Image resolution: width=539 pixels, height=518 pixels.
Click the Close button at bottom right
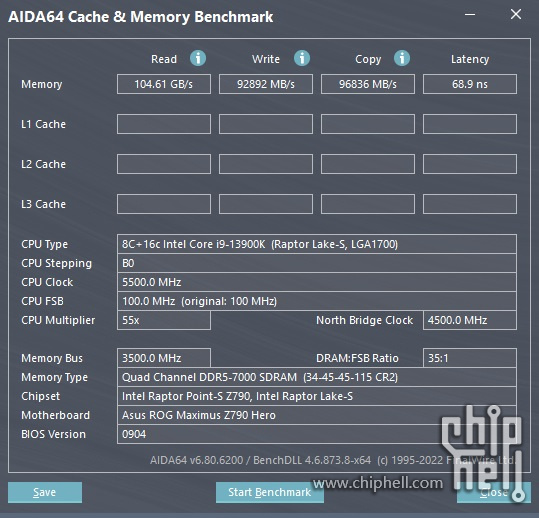click(x=494, y=492)
